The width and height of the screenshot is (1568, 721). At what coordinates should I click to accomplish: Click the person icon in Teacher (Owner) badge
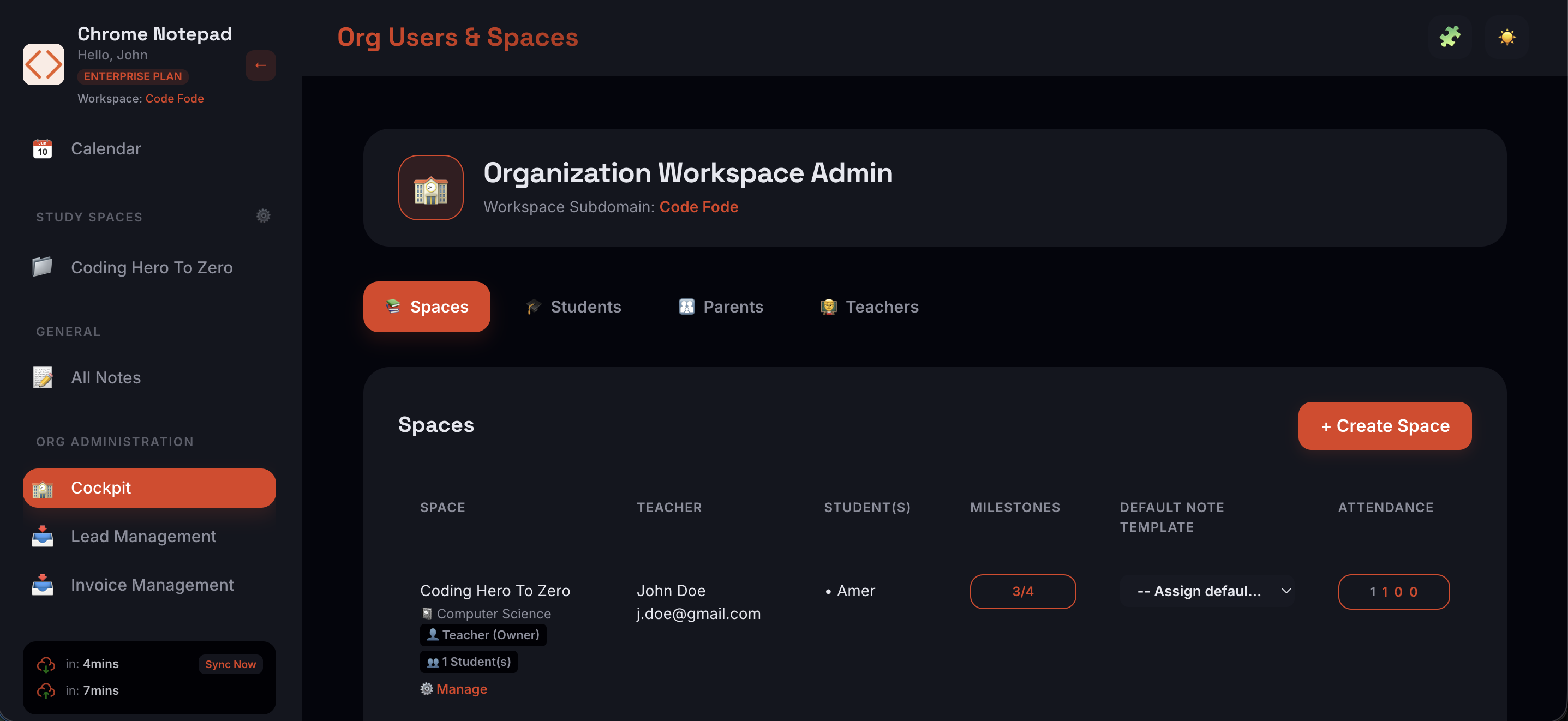pos(433,634)
